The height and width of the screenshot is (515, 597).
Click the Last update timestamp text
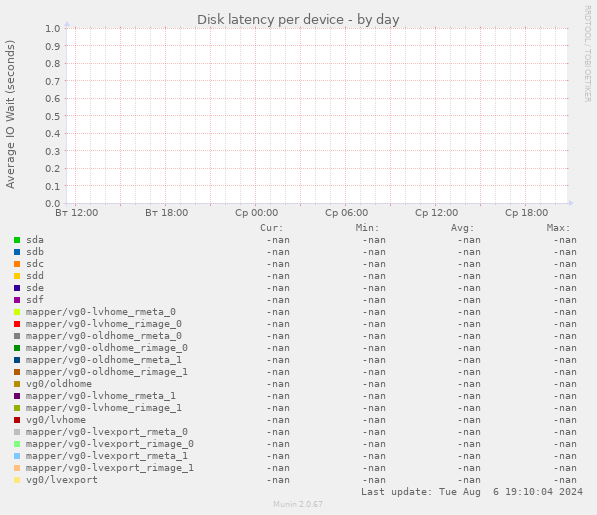(472, 492)
